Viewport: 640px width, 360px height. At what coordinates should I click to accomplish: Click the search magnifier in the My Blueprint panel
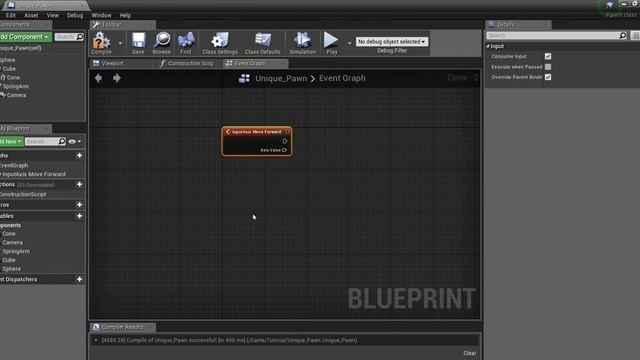tap(62, 141)
